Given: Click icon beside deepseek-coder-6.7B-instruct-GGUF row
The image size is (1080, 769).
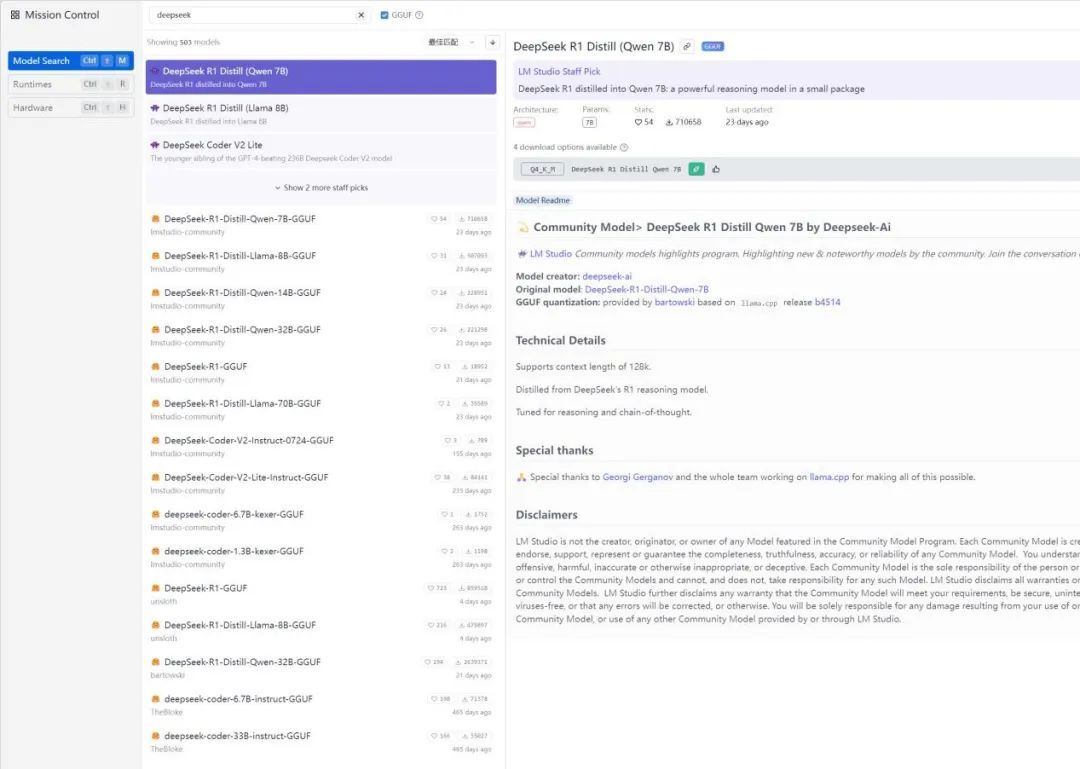Looking at the screenshot, I should click(156, 699).
